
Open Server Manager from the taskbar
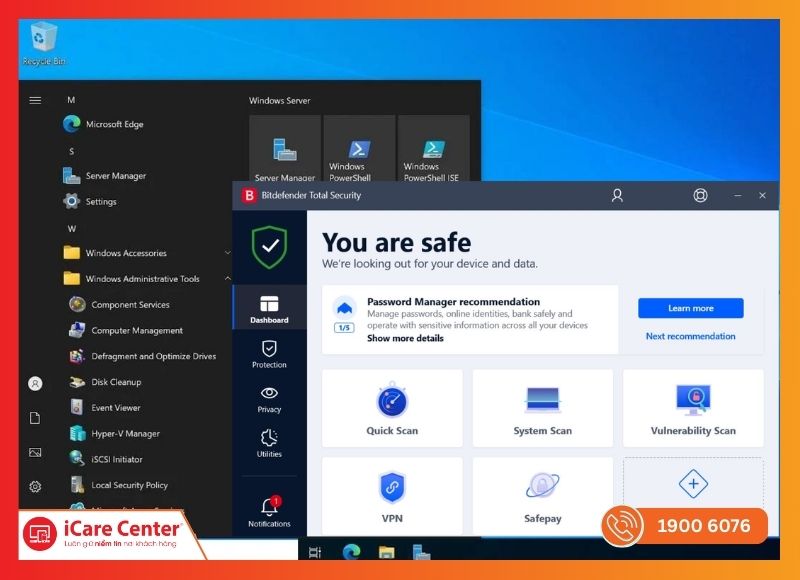pos(421,552)
